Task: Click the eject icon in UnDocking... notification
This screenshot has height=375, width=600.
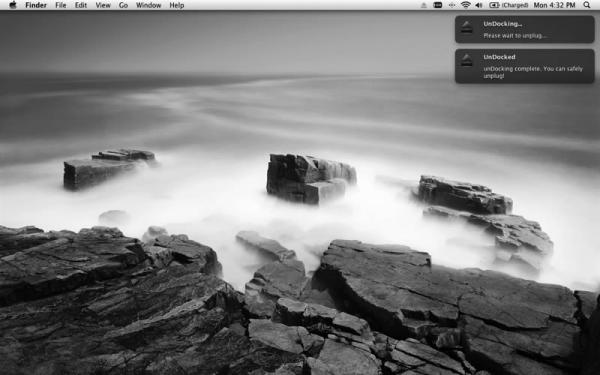Action: coord(466,27)
